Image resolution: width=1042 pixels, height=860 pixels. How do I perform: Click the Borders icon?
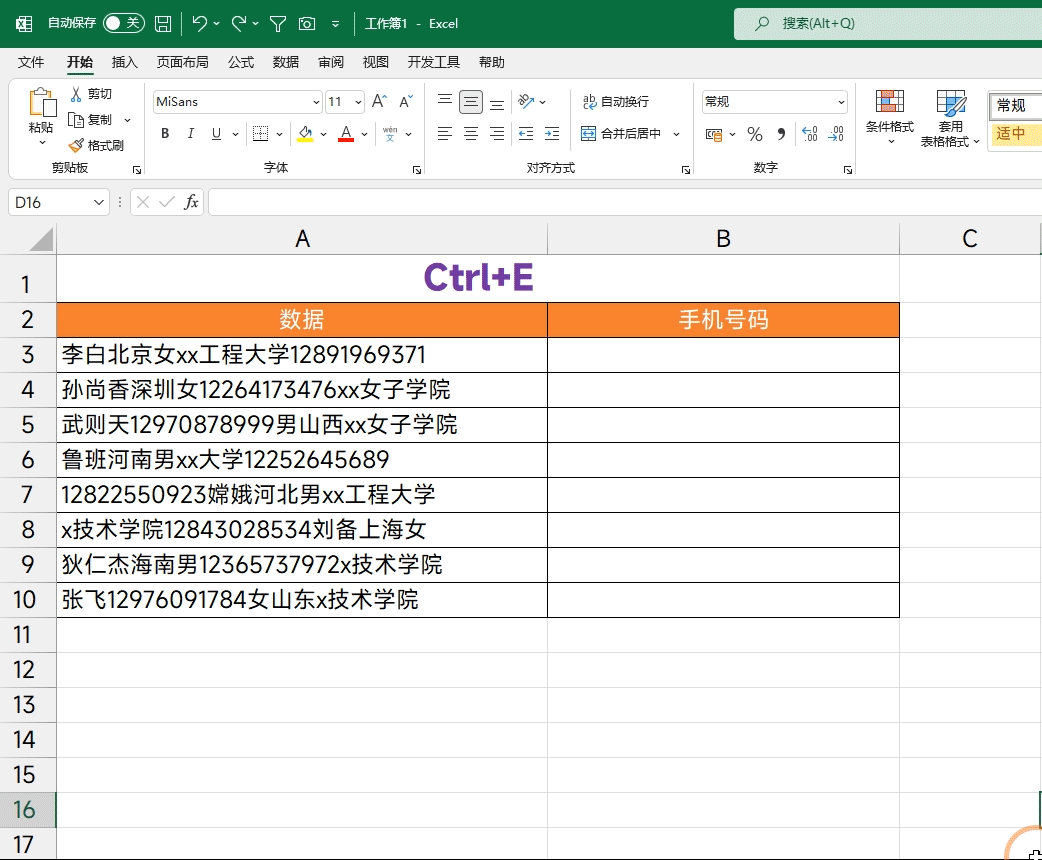(x=260, y=134)
